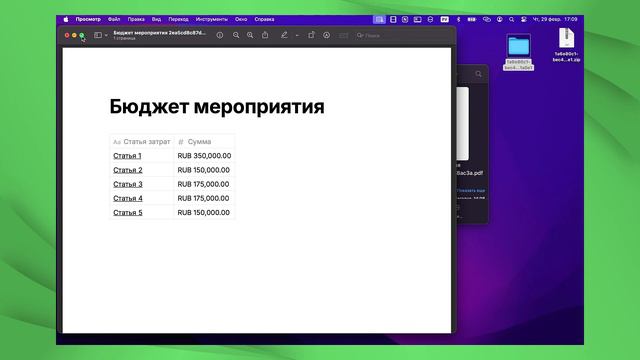Viewport: 640px width, 360px height.
Task: Open the Справка menu
Action: point(264,19)
